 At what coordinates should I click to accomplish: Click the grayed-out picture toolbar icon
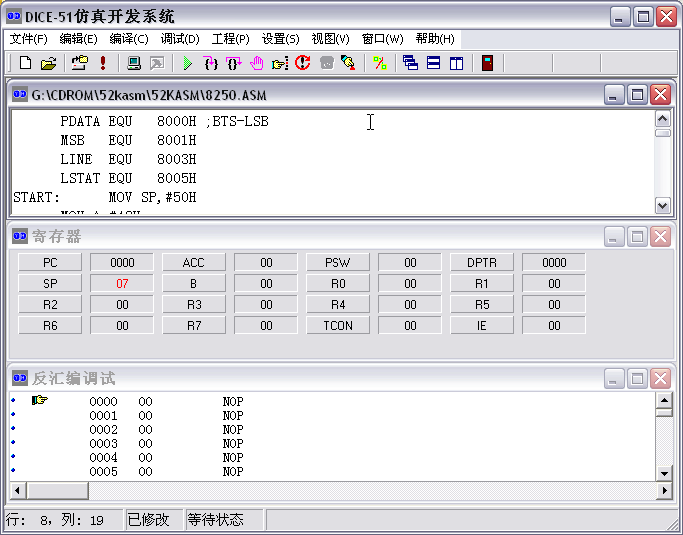coord(157,63)
